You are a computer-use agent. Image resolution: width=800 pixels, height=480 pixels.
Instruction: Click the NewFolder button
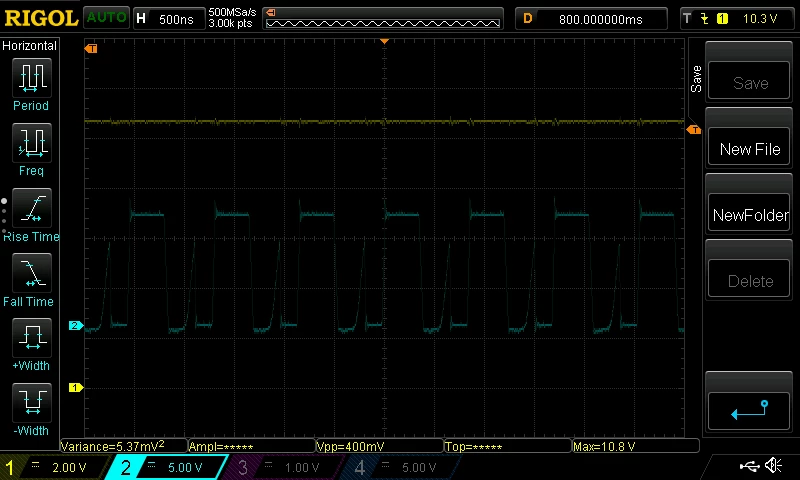coord(749,215)
